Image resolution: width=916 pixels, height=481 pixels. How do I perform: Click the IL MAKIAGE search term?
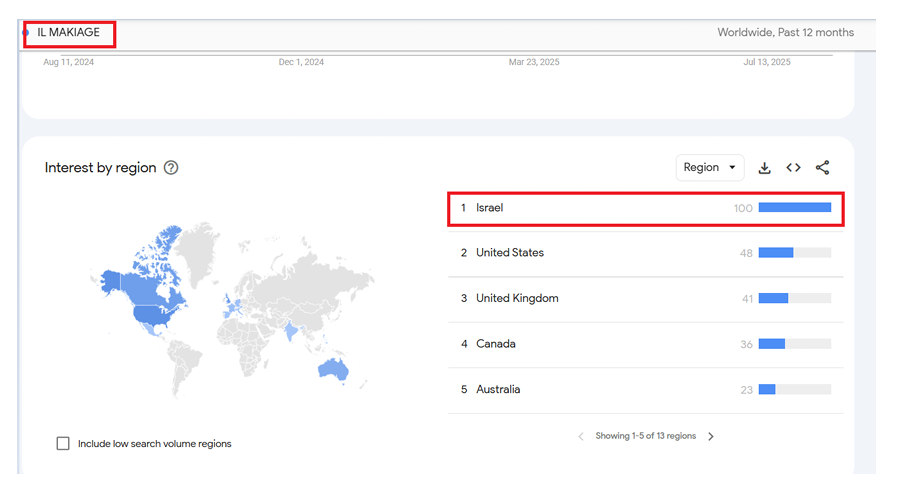click(68, 33)
